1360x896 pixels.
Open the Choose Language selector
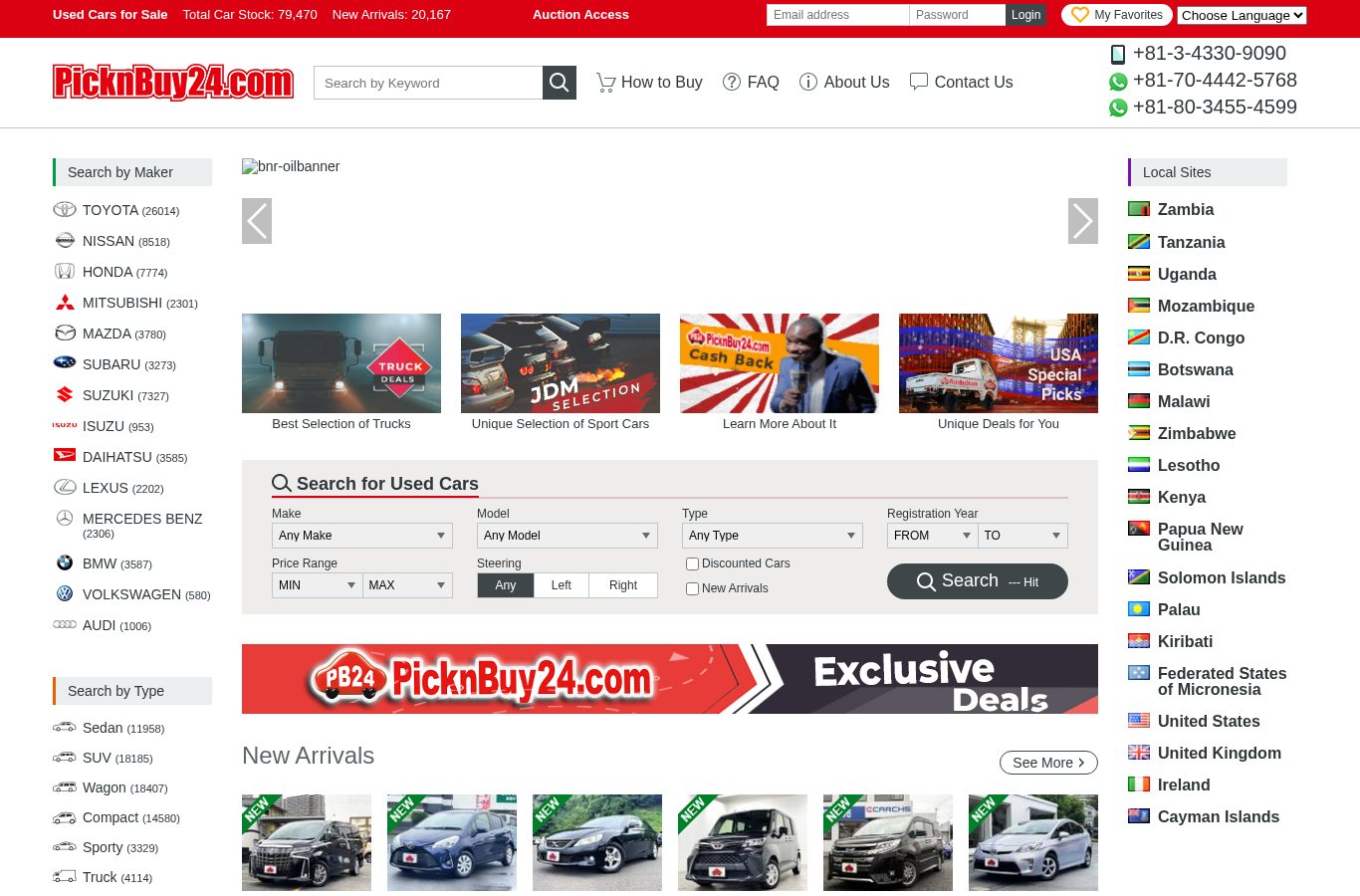coord(1242,15)
